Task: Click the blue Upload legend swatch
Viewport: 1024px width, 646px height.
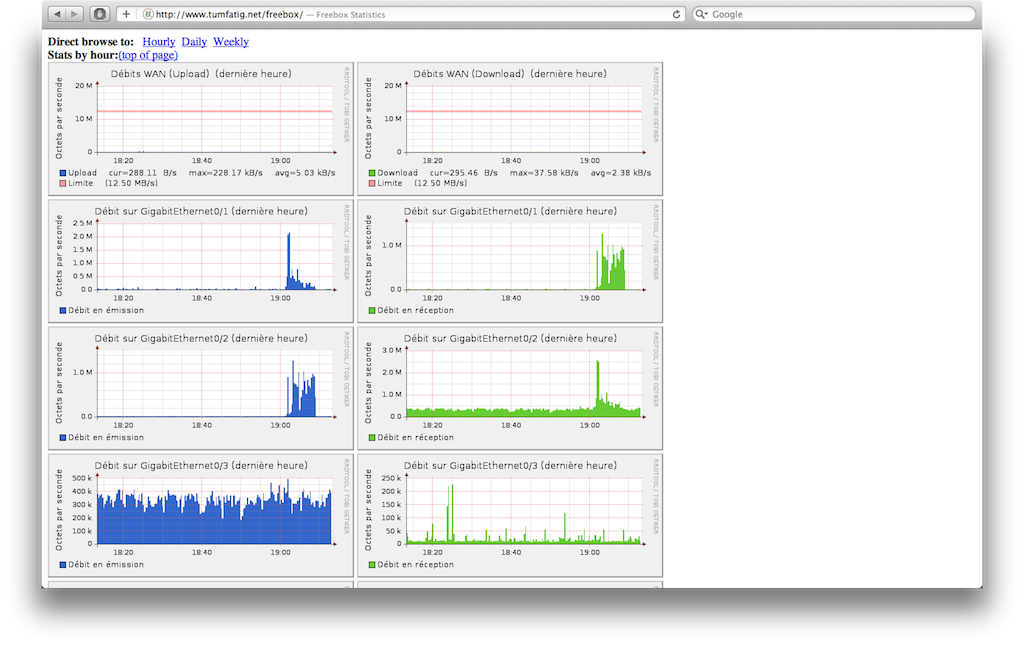Action: click(63, 173)
